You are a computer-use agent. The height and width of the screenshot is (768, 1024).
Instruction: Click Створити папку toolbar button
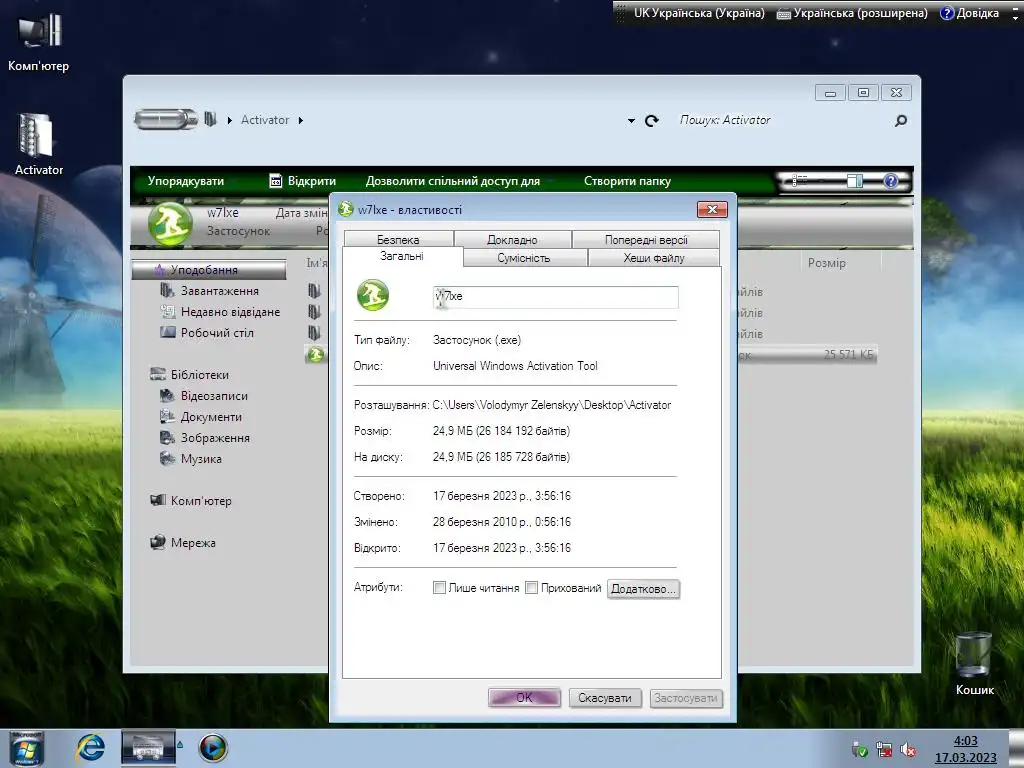(x=627, y=181)
